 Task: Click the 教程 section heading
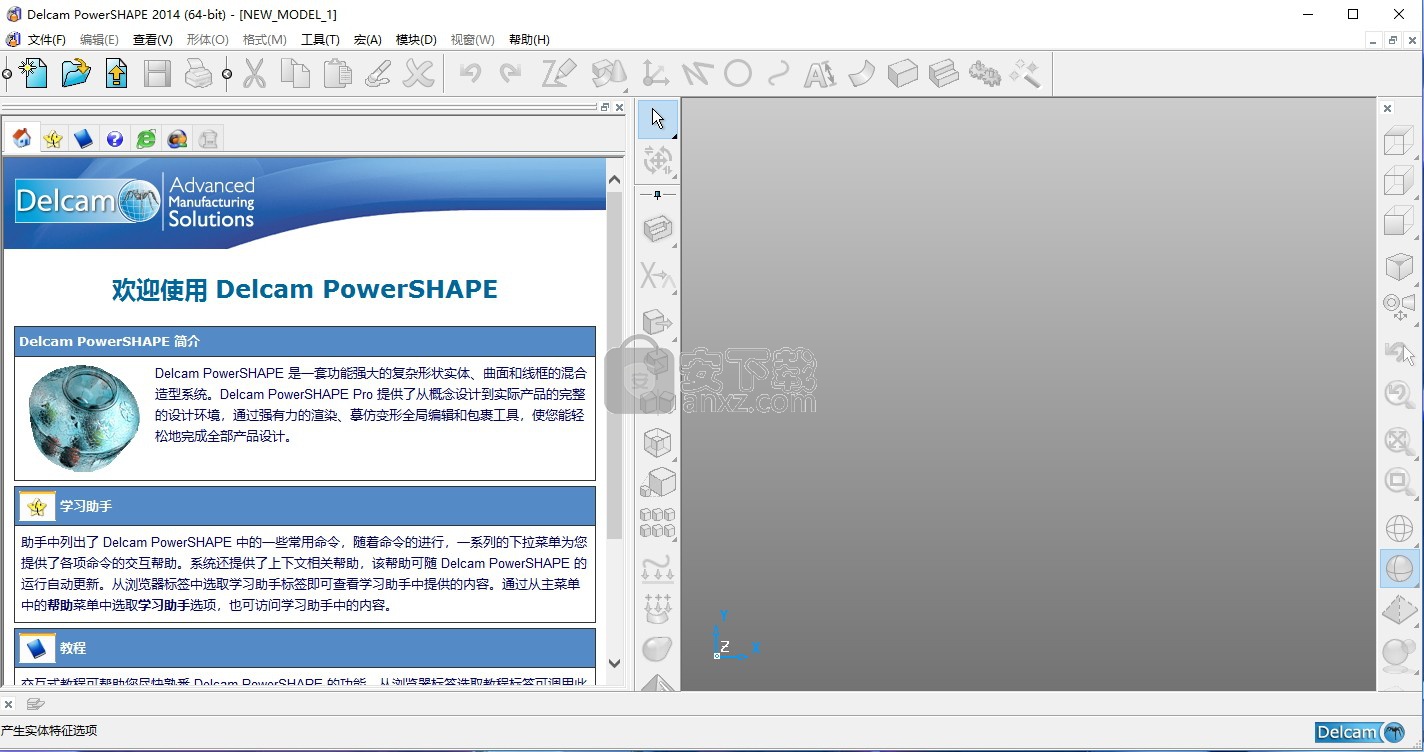[x=73, y=648]
